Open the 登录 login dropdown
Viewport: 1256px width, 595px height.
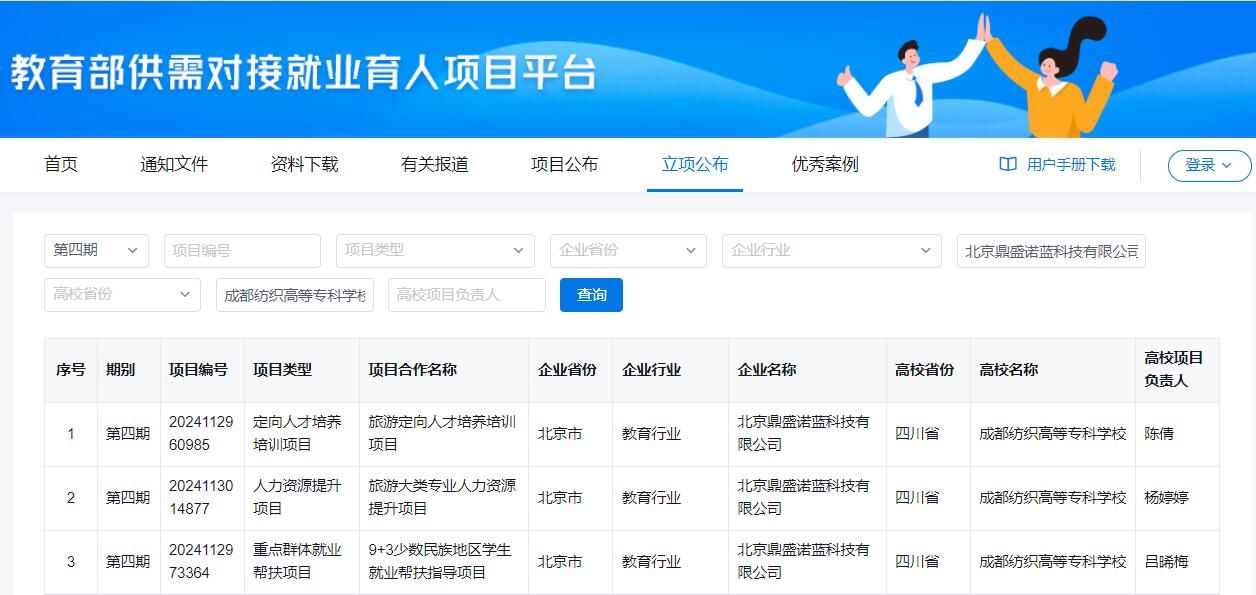click(x=1208, y=166)
